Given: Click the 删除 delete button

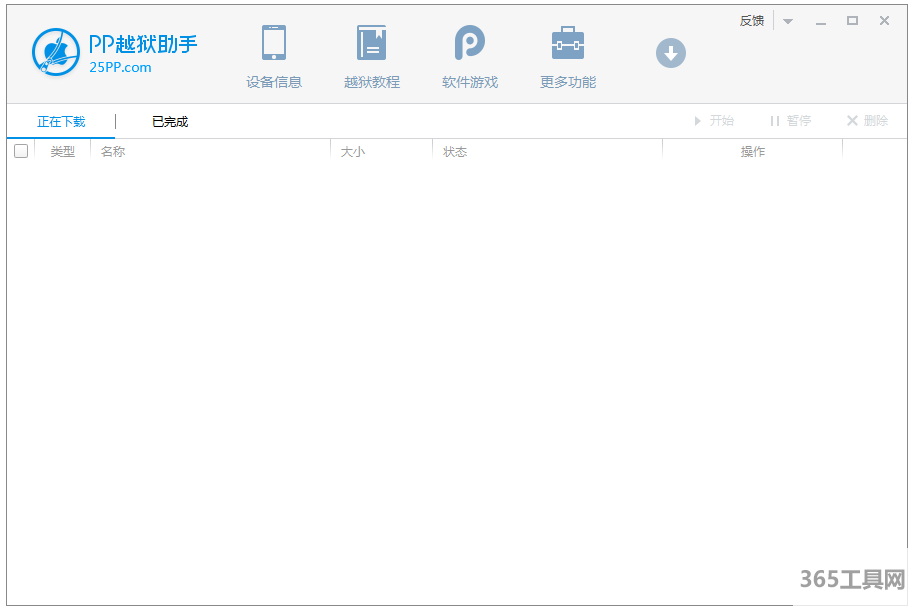Looking at the screenshot, I should 867,121.
